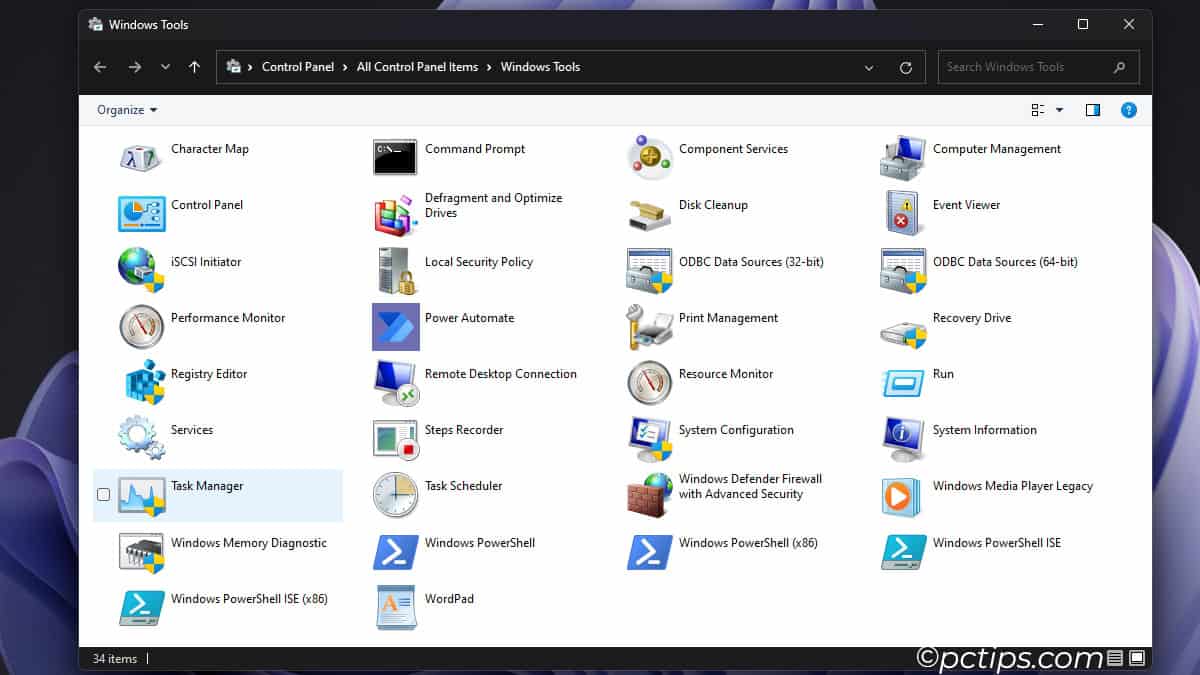Viewport: 1200px width, 675px height.
Task: Expand the address bar history dropdown
Action: click(868, 67)
